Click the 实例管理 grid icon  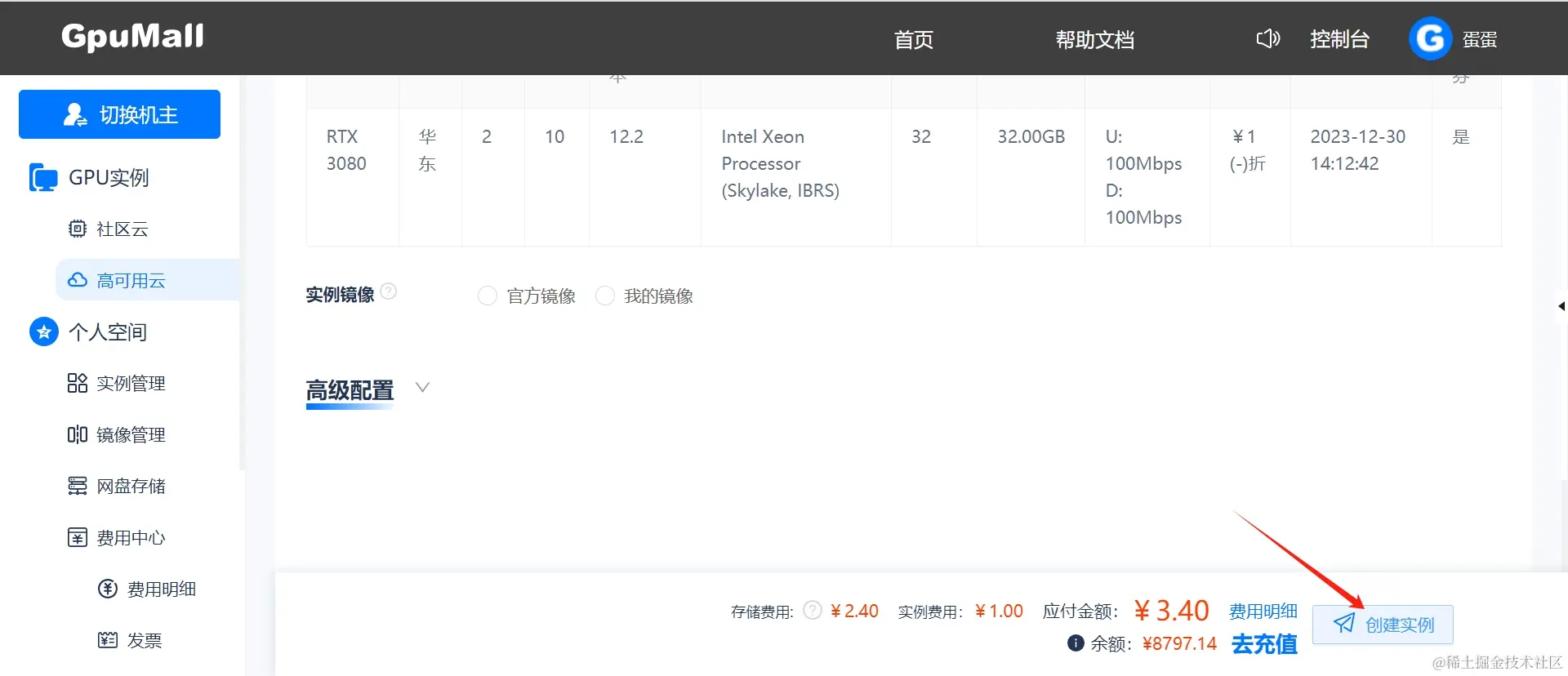(77, 383)
